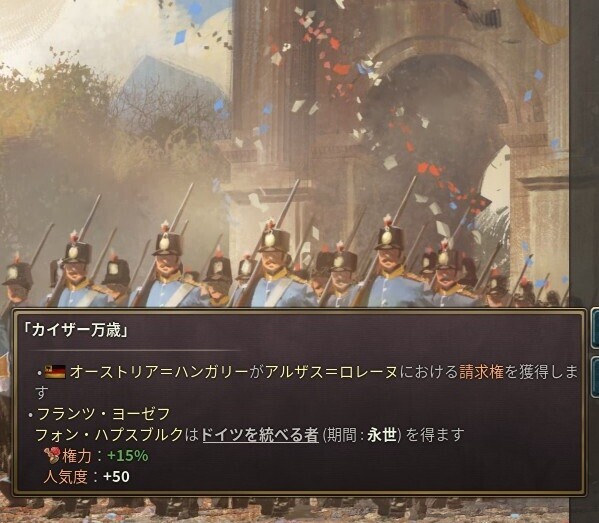Click the フォン・ハプスブルク surname text

click(109, 435)
